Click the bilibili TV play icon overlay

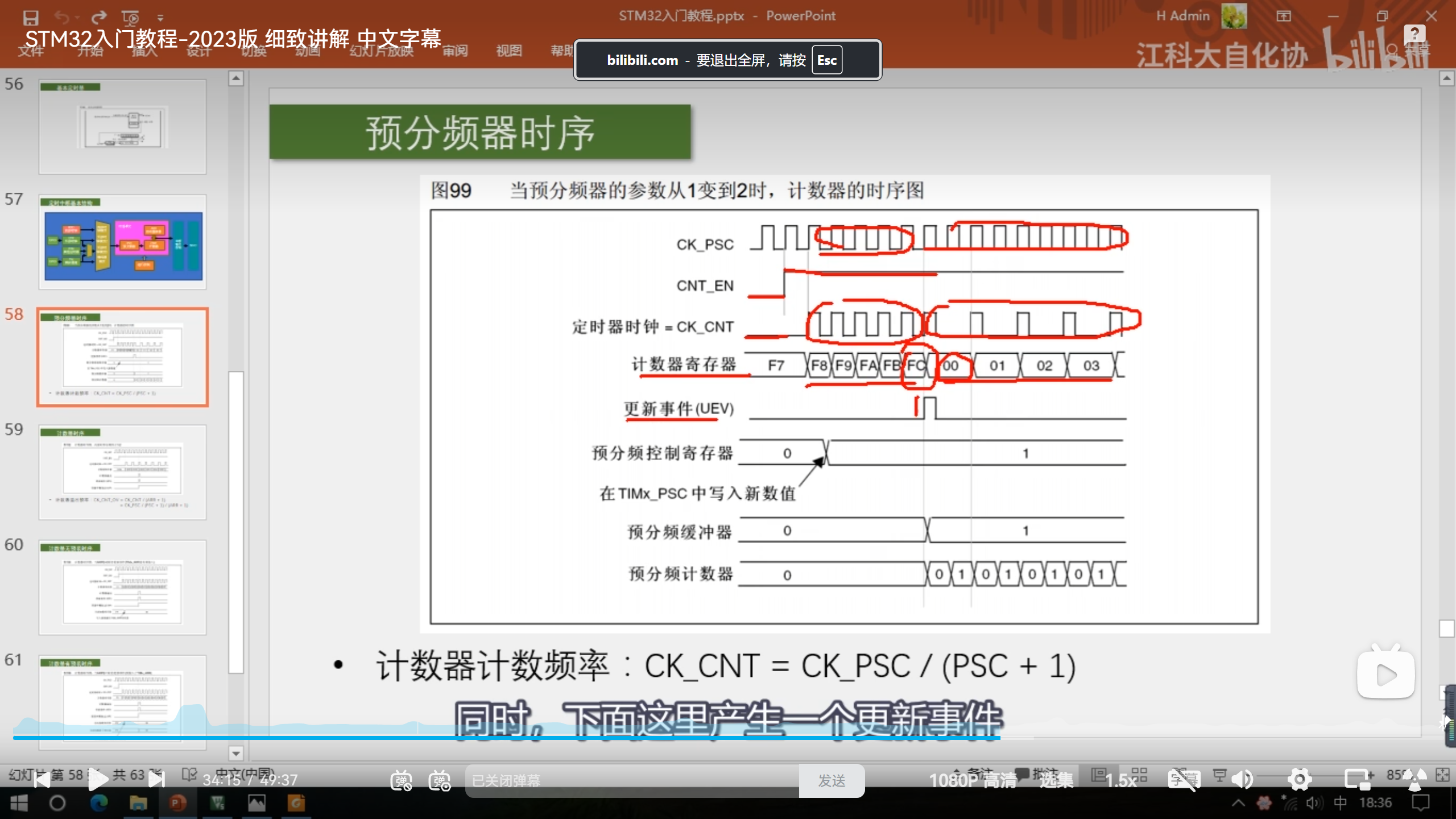[1385, 674]
